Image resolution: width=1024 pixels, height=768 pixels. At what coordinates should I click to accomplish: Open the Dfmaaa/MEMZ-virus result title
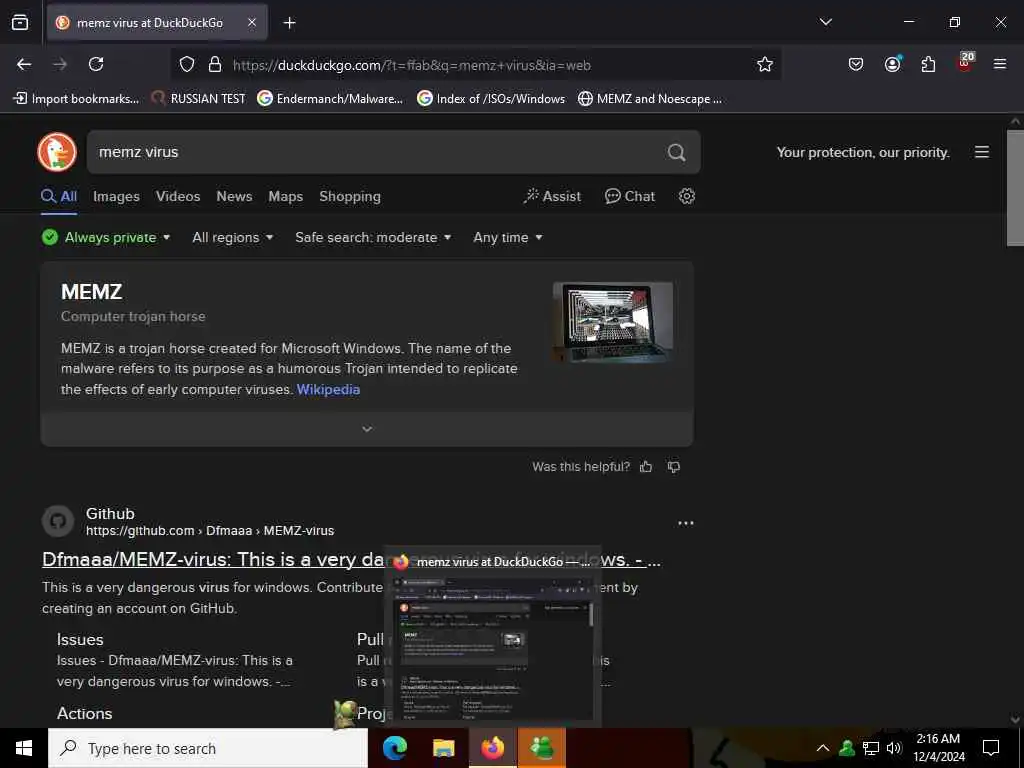[351, 560]
